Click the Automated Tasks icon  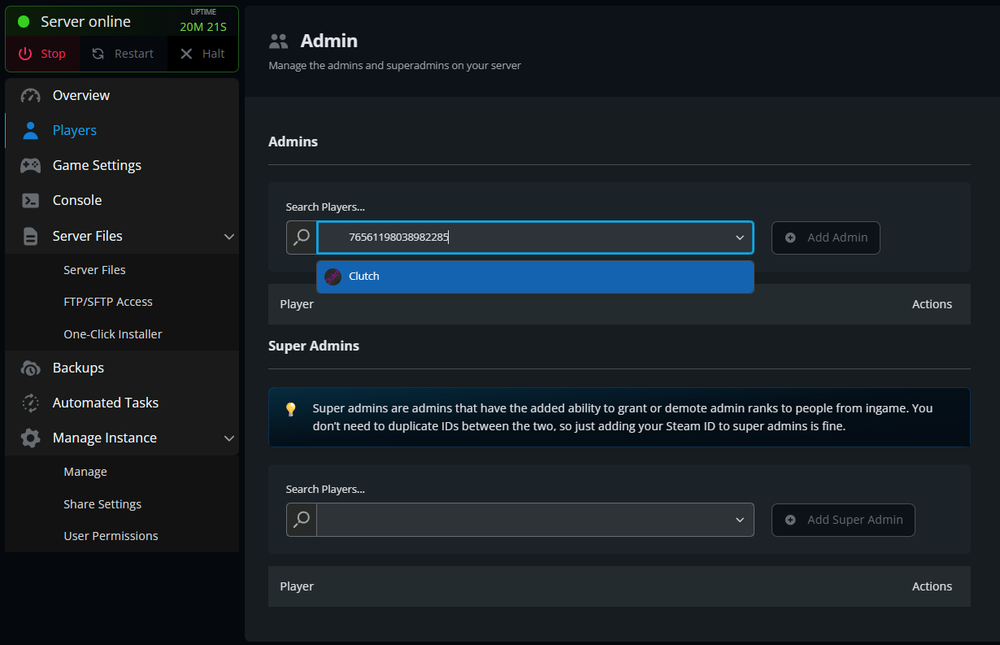tap(31, 403)
